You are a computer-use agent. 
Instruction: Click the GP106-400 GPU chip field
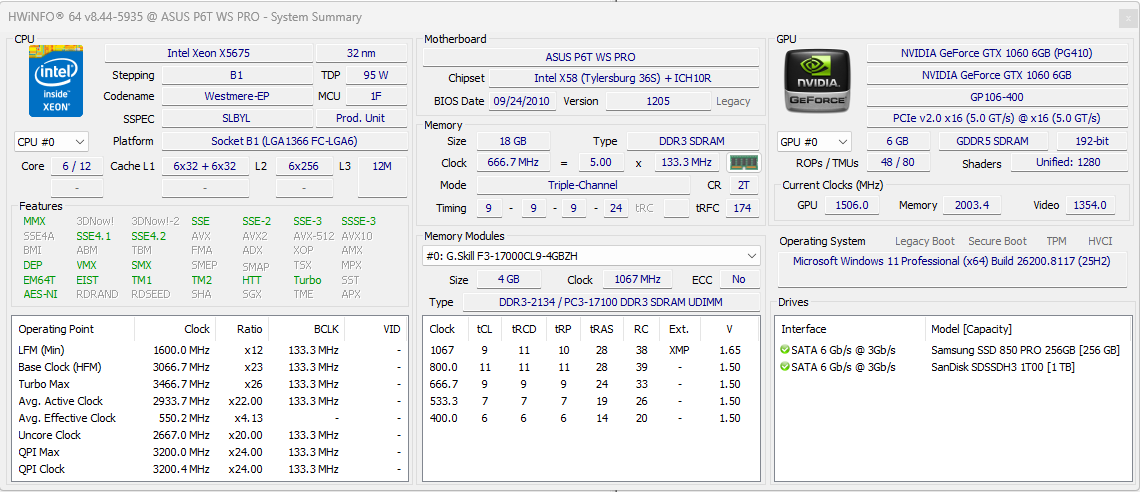[x=996, y=97]
